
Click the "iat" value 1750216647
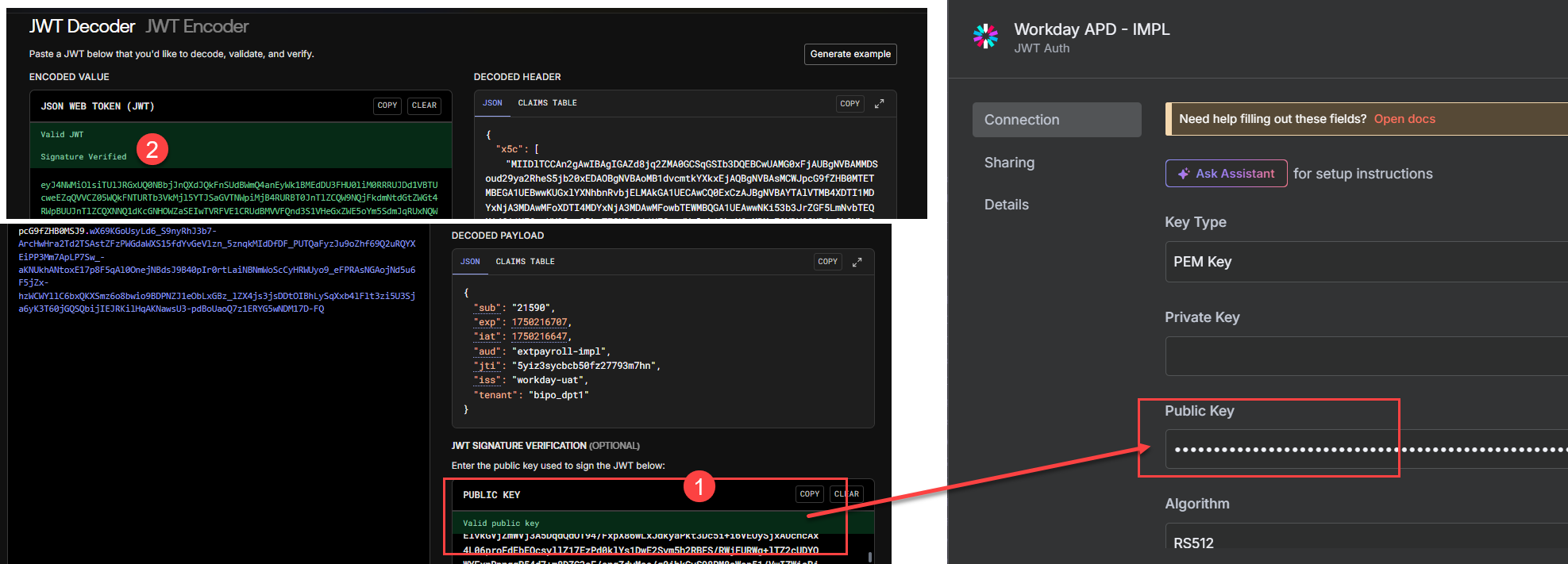[x=539, y=336]
